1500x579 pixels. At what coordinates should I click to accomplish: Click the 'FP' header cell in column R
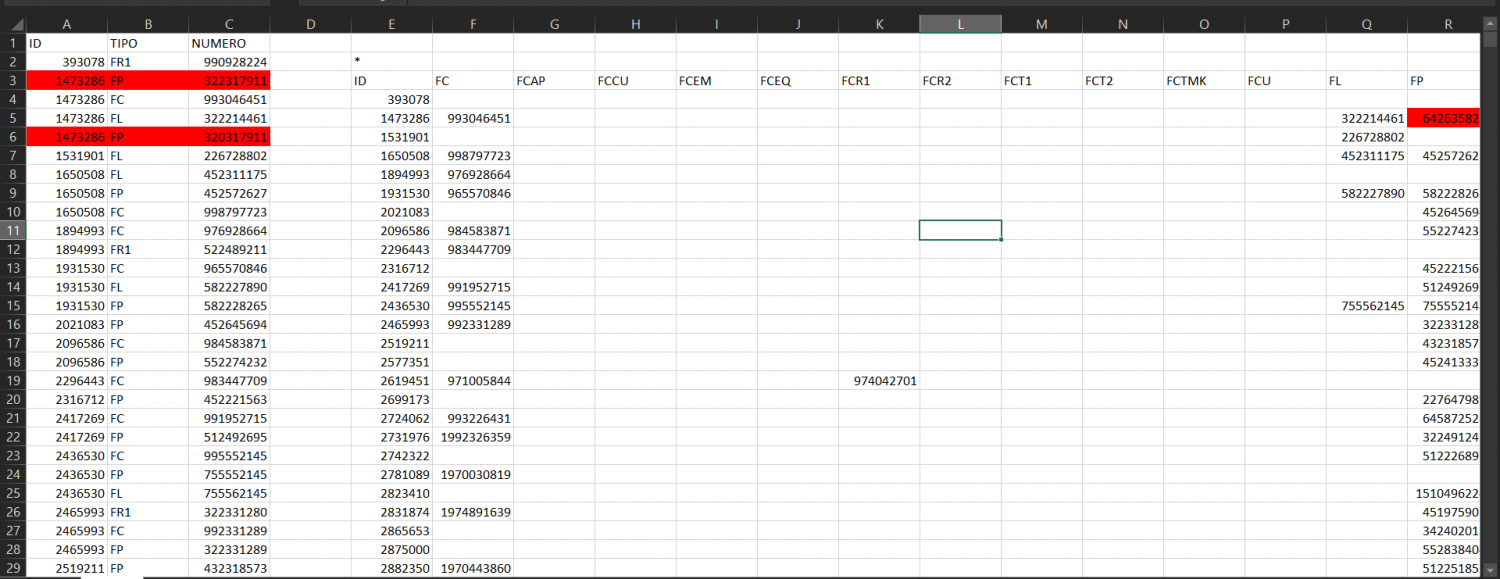[x=1444, y=81]
